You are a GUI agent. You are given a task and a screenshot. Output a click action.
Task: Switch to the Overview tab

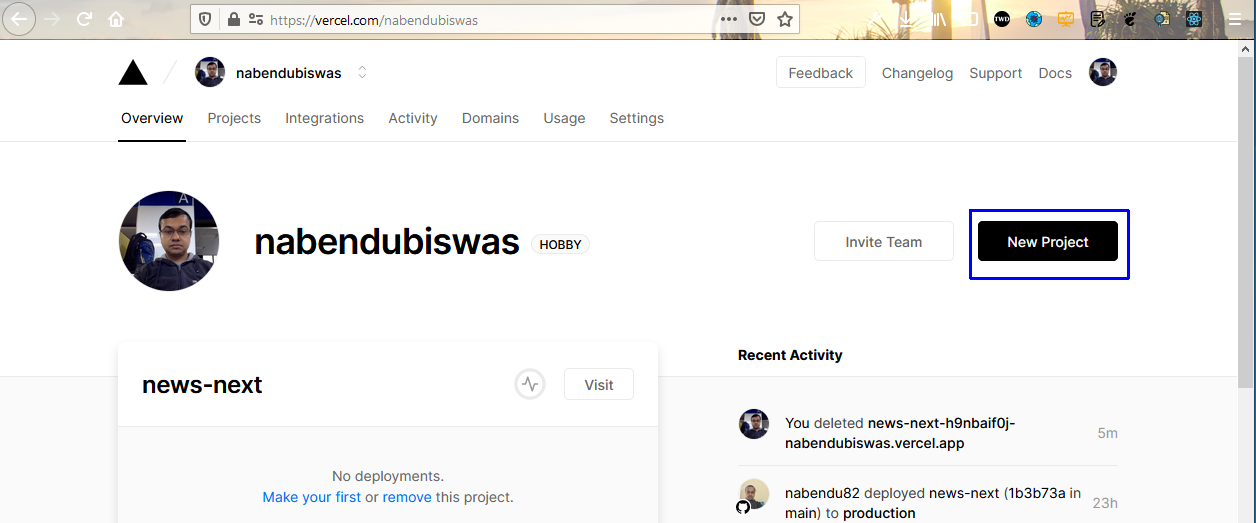[x=152, y=118]
